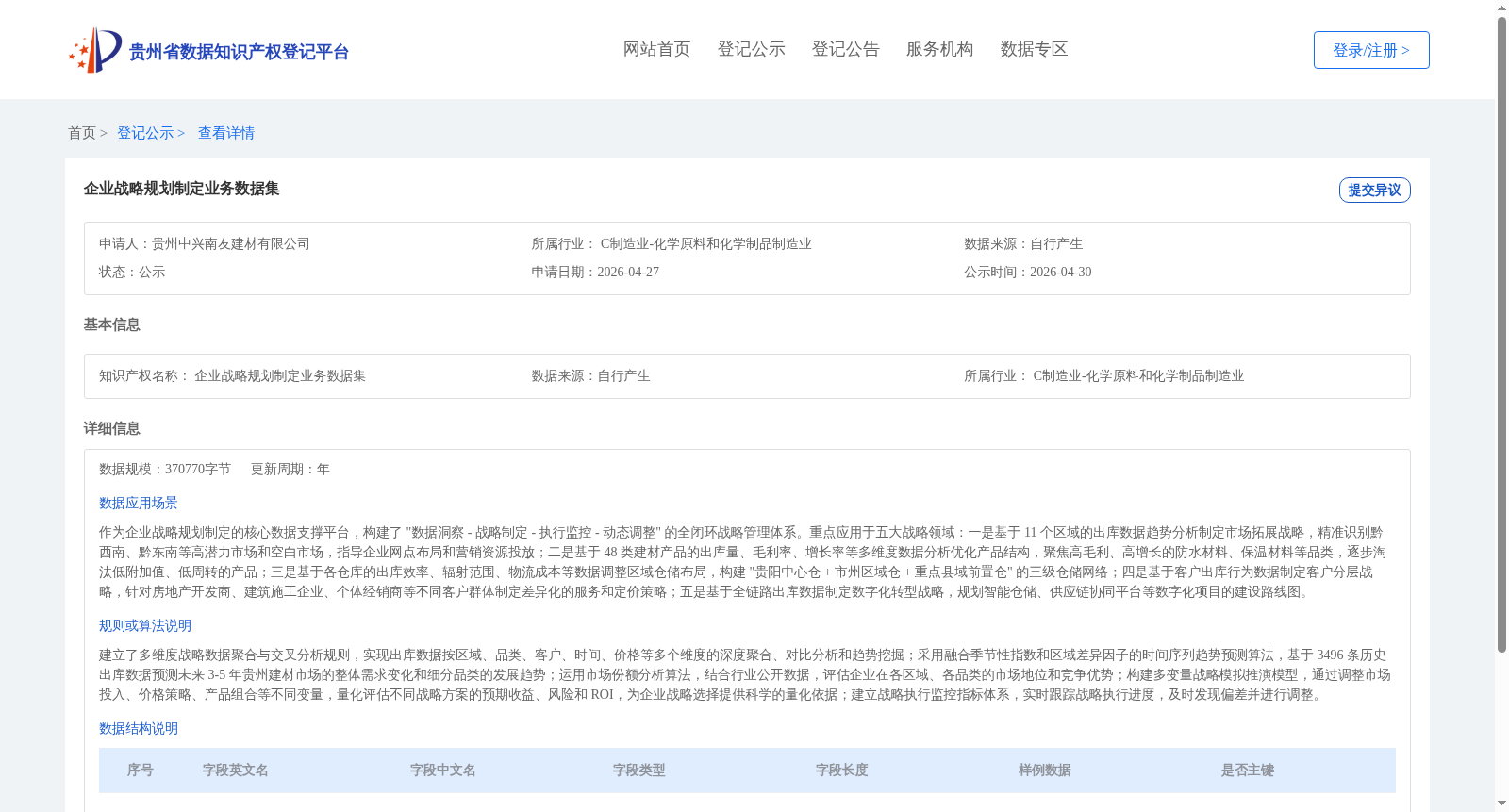Click 序号 table column header
Viewport: 1509px width, 812px height.
pos(141,770)
